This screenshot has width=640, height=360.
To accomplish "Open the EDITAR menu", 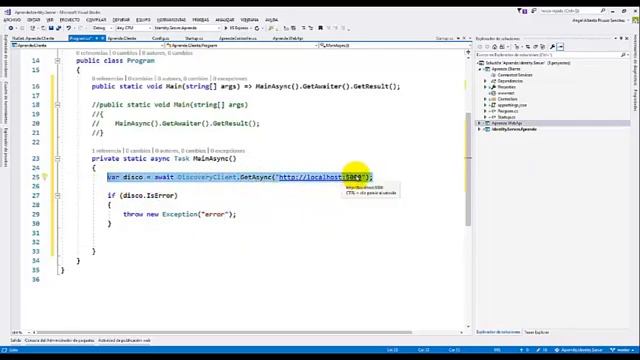I will pyautogui.click(x=33, y=20).
